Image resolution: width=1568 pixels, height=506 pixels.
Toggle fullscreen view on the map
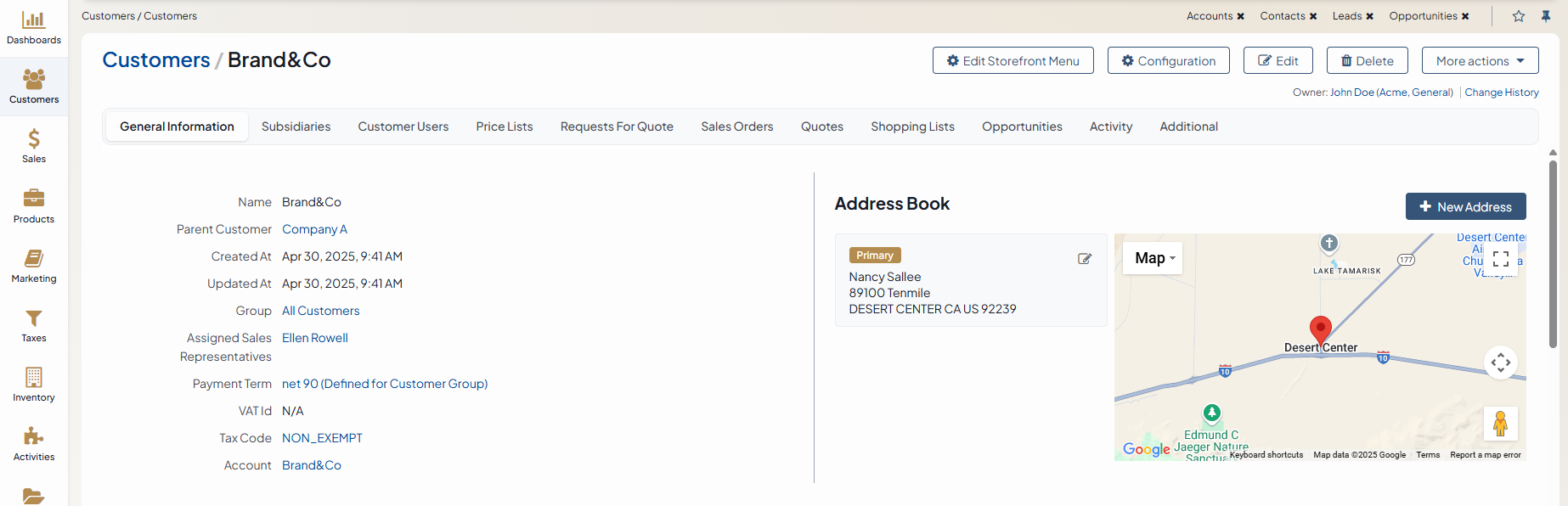pos(1501,259)
